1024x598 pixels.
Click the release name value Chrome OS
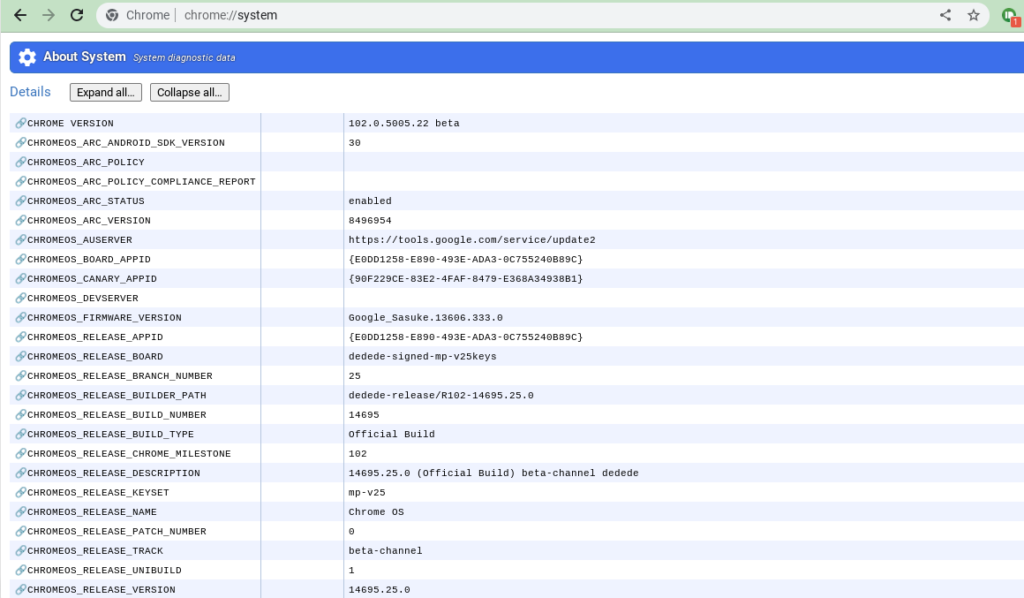(x=376, y=512)
